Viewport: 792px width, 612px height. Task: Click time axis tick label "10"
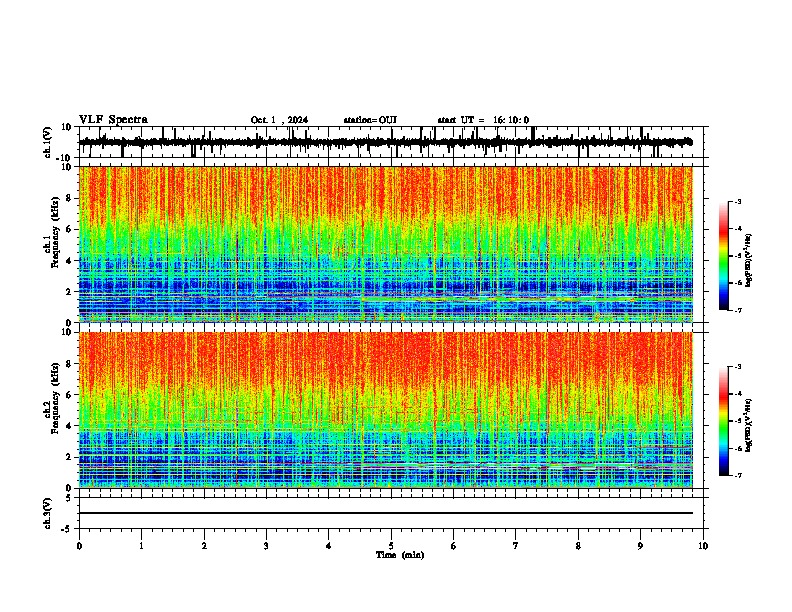(x=703, y=546)
